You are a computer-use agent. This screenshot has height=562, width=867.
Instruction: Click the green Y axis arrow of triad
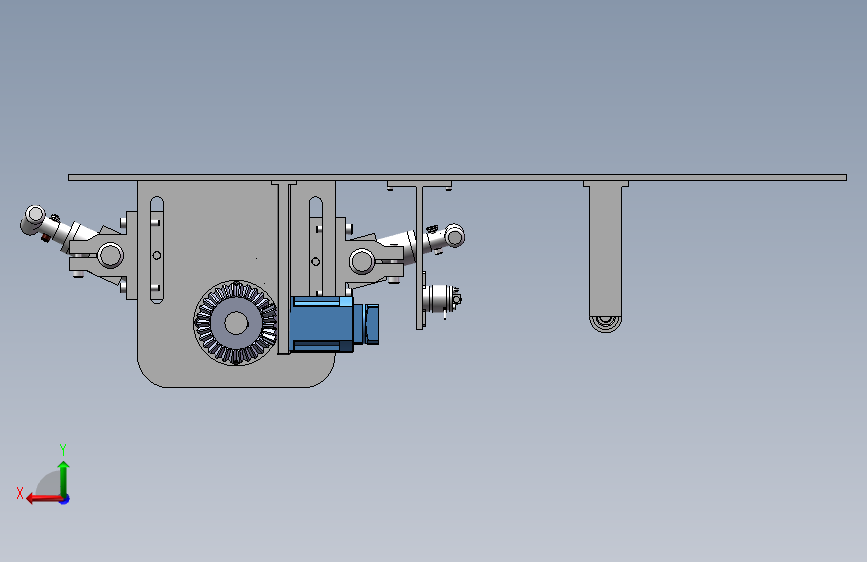click(x=64, y=478)
